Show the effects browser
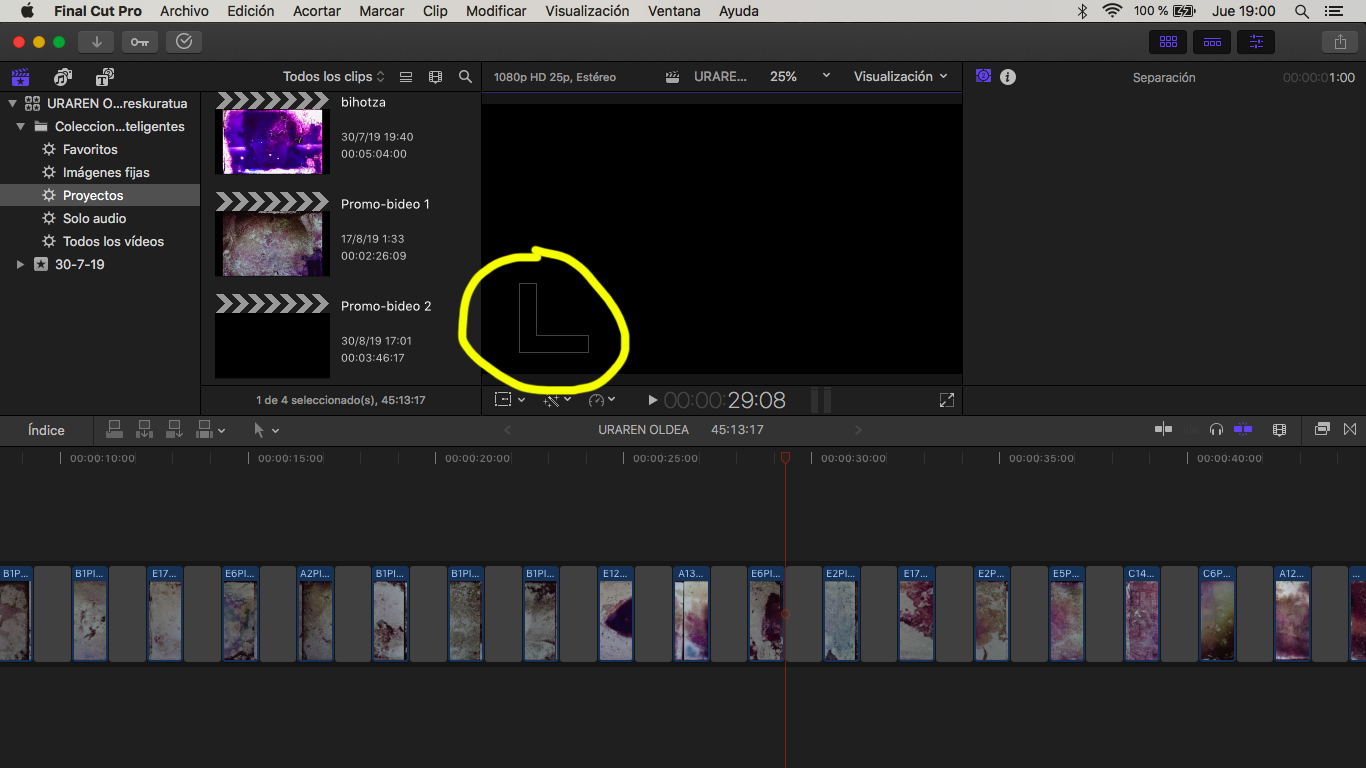 coord(1322,430)
